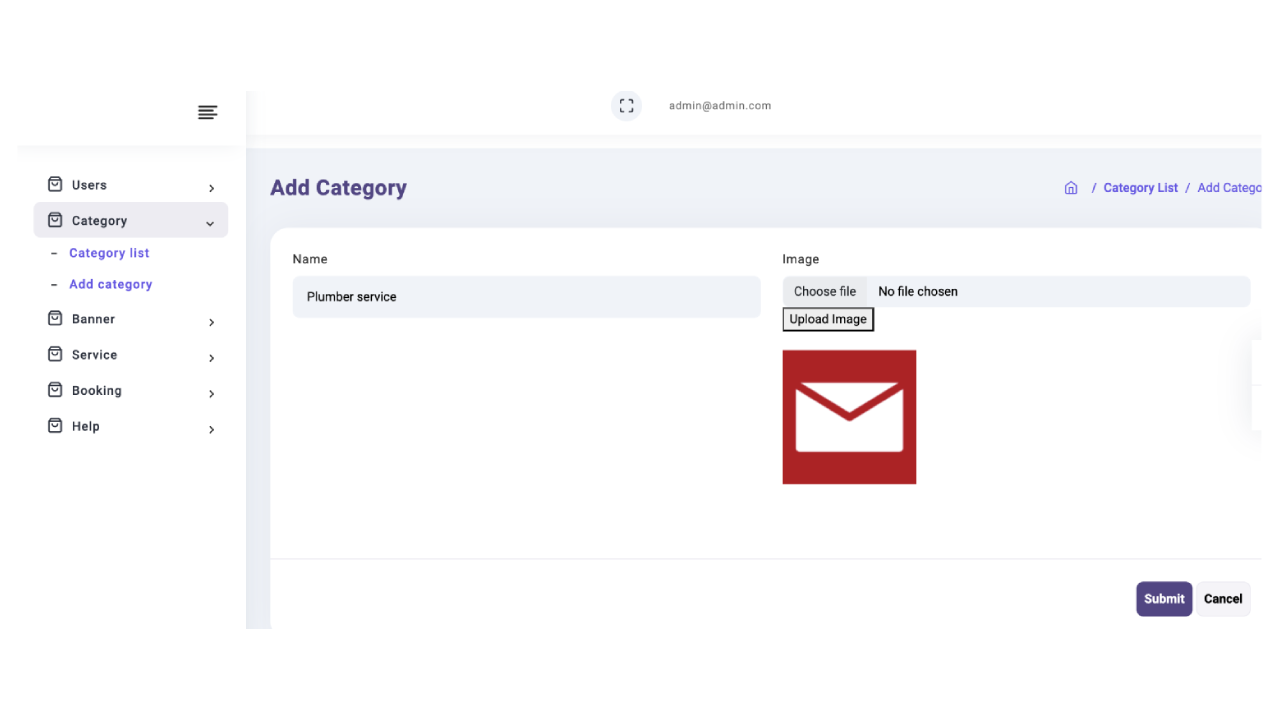
Task: Click the red envelope image preview
Action: 849,417
